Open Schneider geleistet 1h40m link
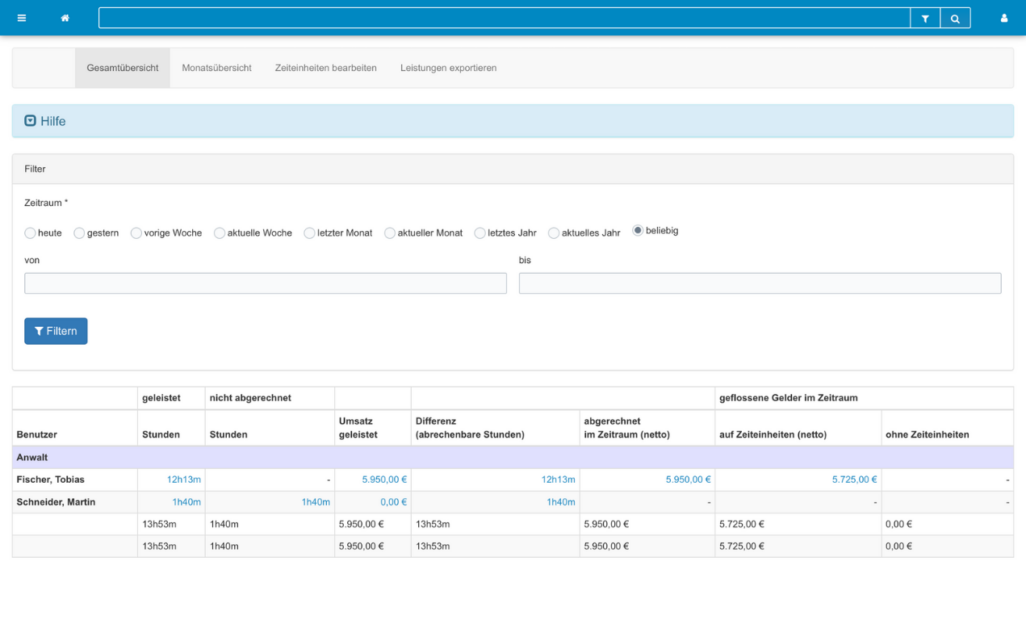 tap(186, 502)
